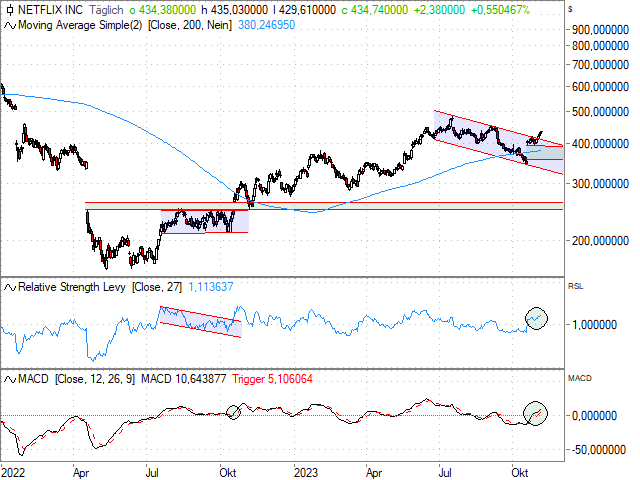Click the RSL value 1,113637

211,287
